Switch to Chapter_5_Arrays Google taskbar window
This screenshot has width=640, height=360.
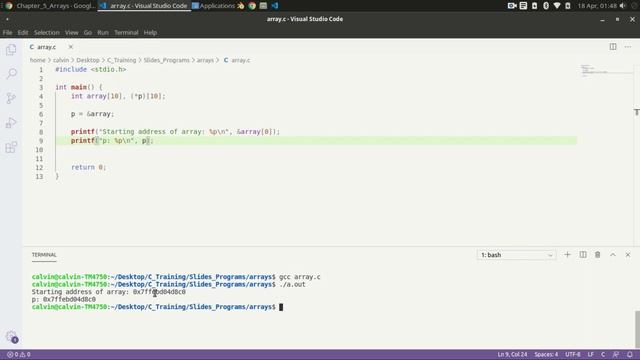pos(51,6)
